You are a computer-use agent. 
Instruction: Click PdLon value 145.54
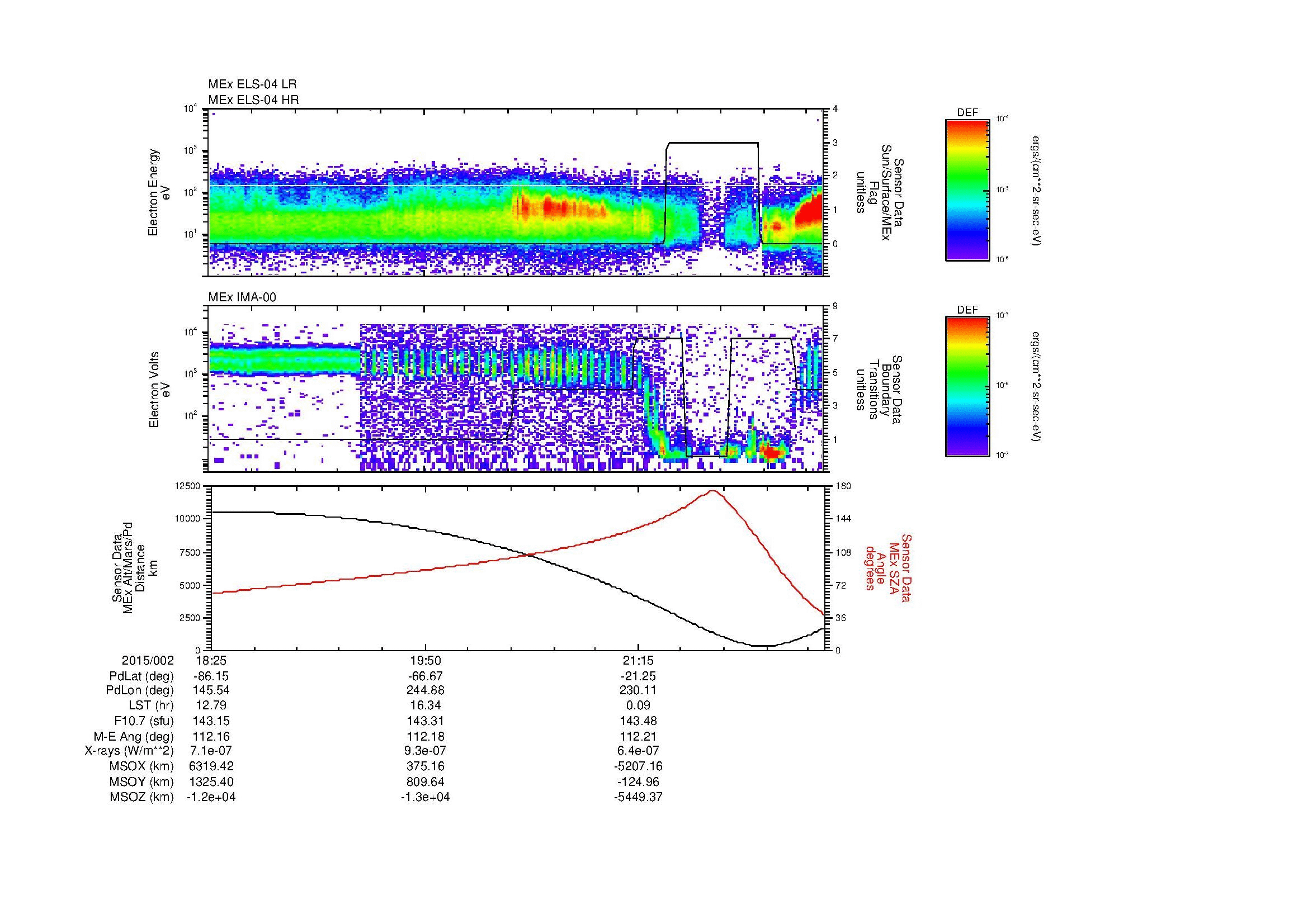[x=211, y=690]
